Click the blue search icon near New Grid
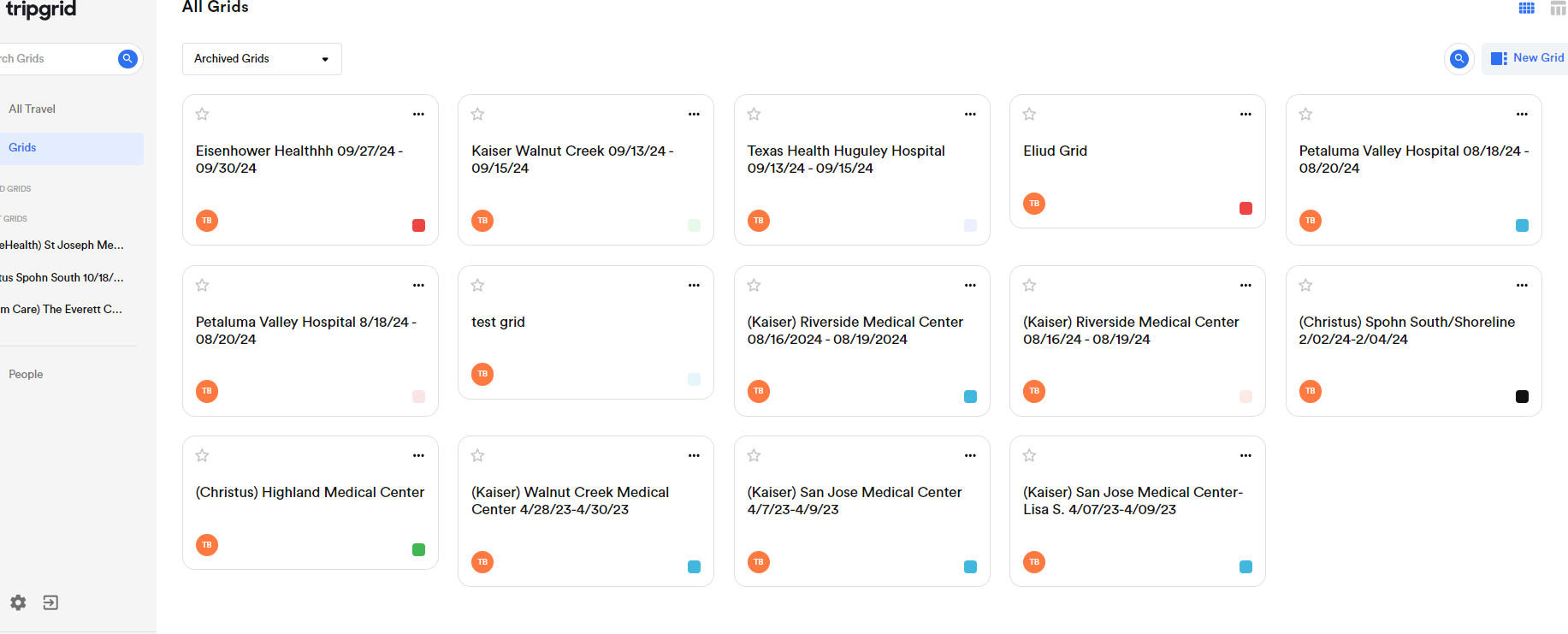Screen dimensions: 1568x634 1459,58
